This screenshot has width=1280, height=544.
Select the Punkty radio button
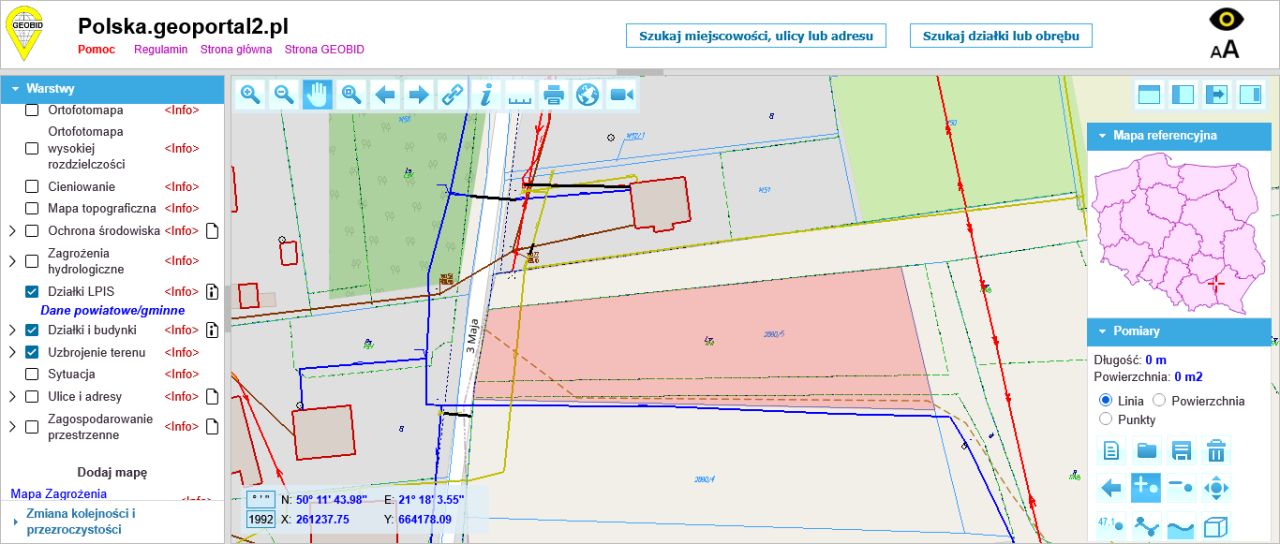coord(1105,419)
